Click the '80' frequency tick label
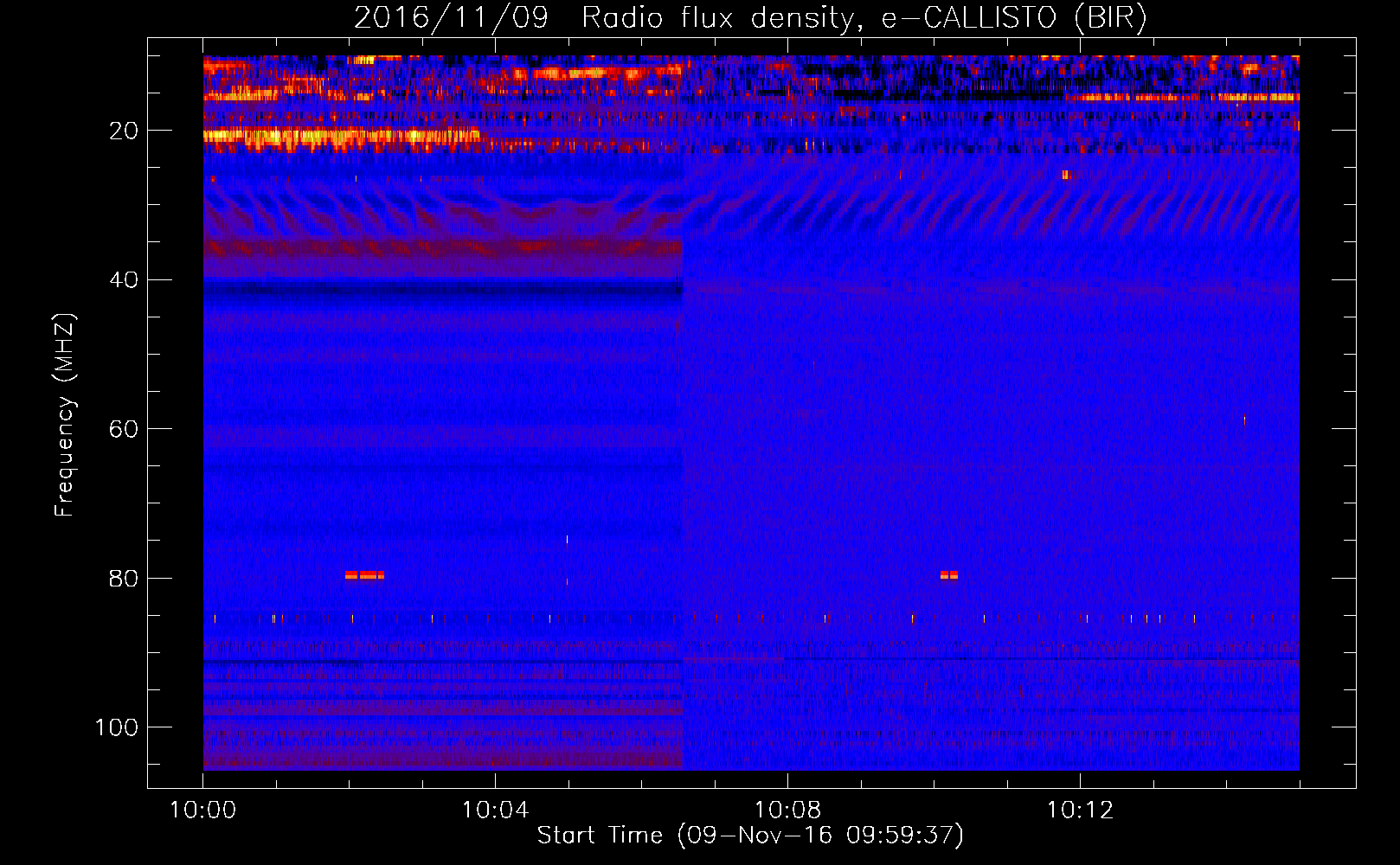 pyautogui.click(x=124, y=579)
